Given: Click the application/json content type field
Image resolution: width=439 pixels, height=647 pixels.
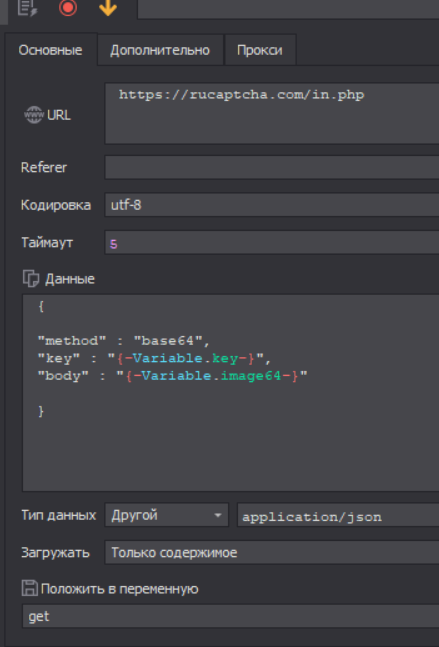Looking at the screenshot, I should (x=338, y=515).
